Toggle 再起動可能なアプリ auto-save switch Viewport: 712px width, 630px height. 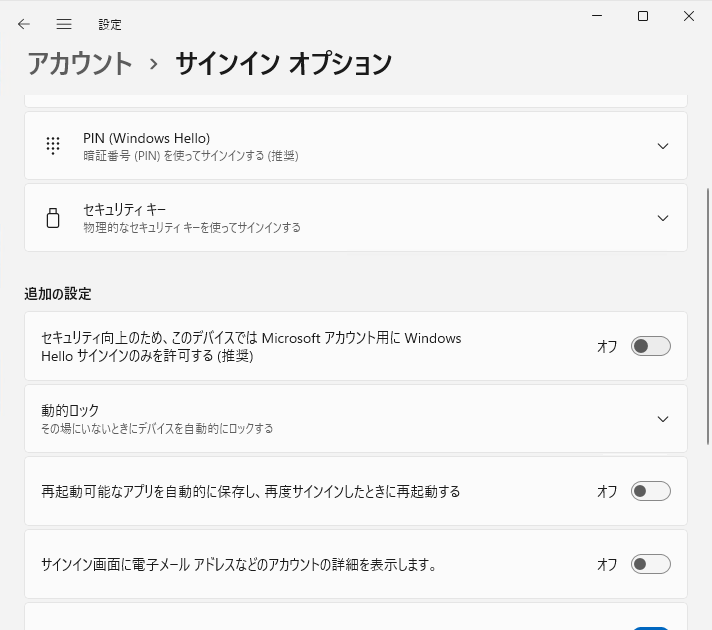(651, 491)
